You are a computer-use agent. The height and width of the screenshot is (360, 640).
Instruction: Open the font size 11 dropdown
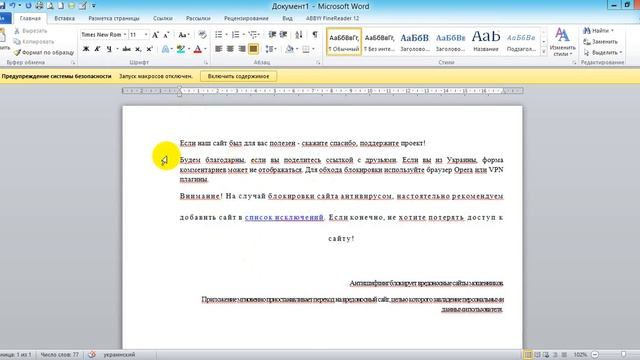(146, 35)
